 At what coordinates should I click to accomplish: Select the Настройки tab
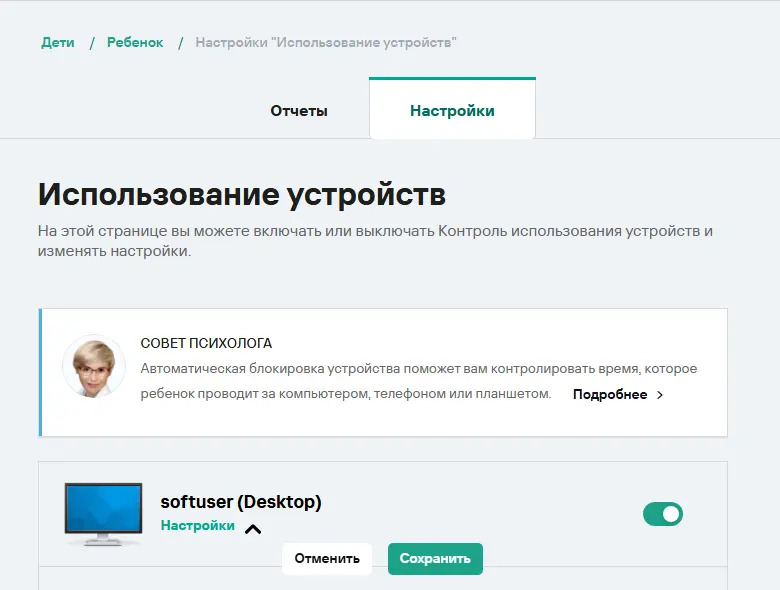point(452,108)
